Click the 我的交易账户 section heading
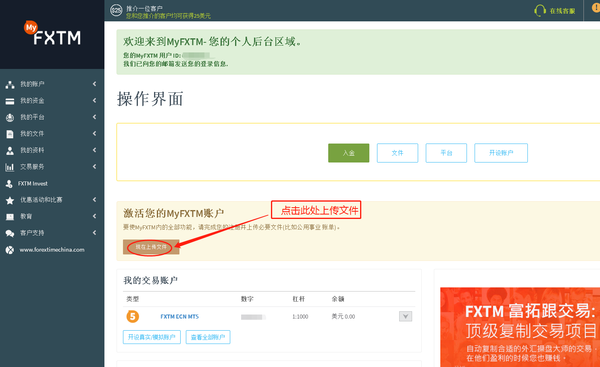The image size is (600, 367). [x=150, y=281]
